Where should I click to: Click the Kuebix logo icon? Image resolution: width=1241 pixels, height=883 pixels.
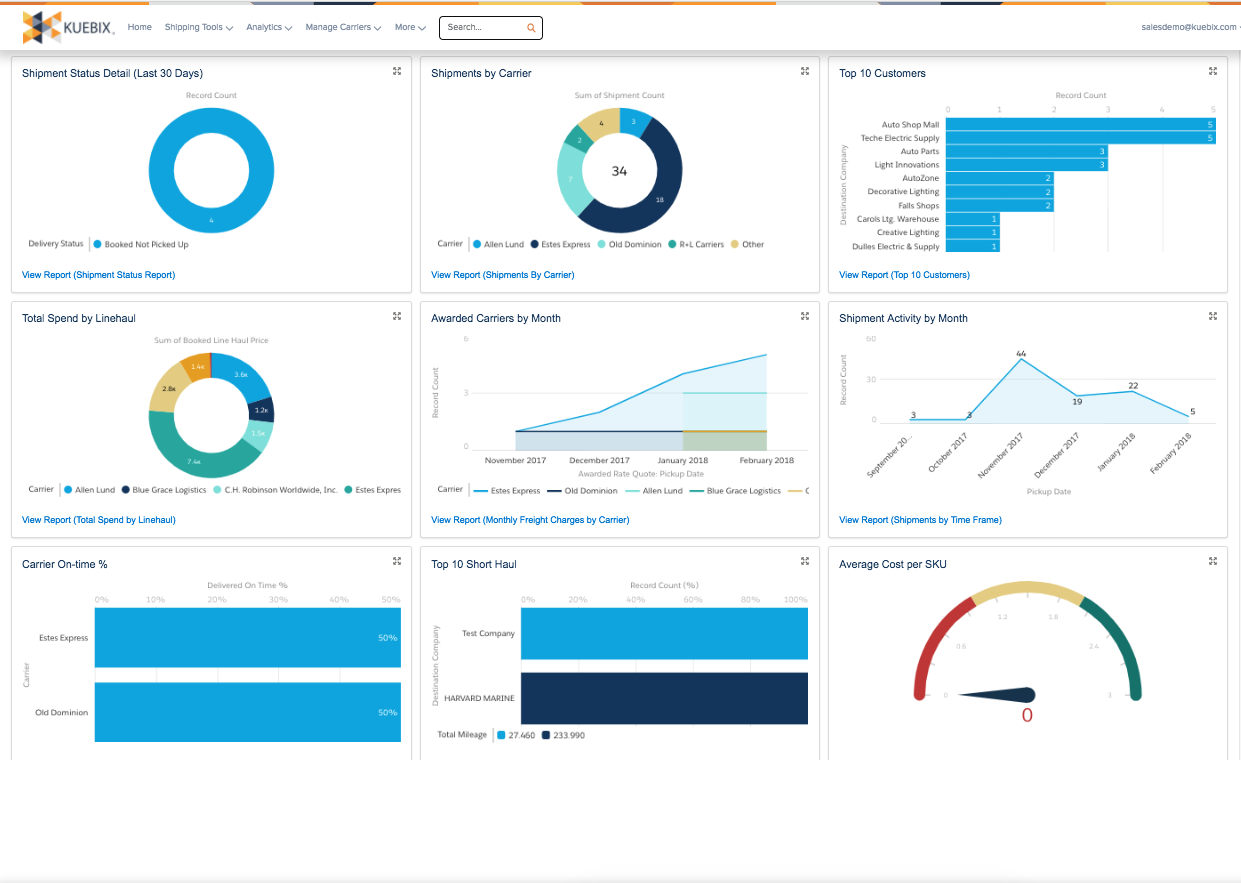point(44,27)
